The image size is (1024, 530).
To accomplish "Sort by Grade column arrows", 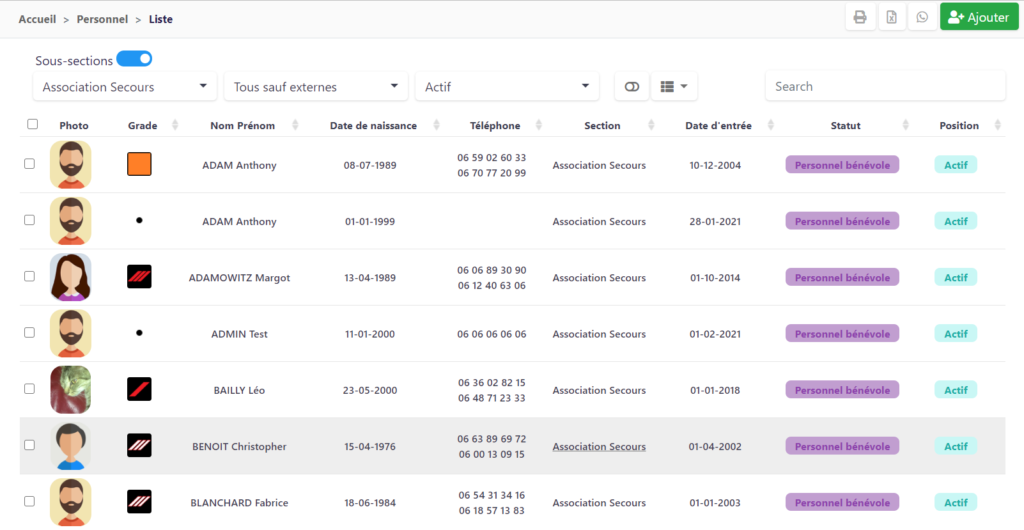I will click(x=174, y=125).
